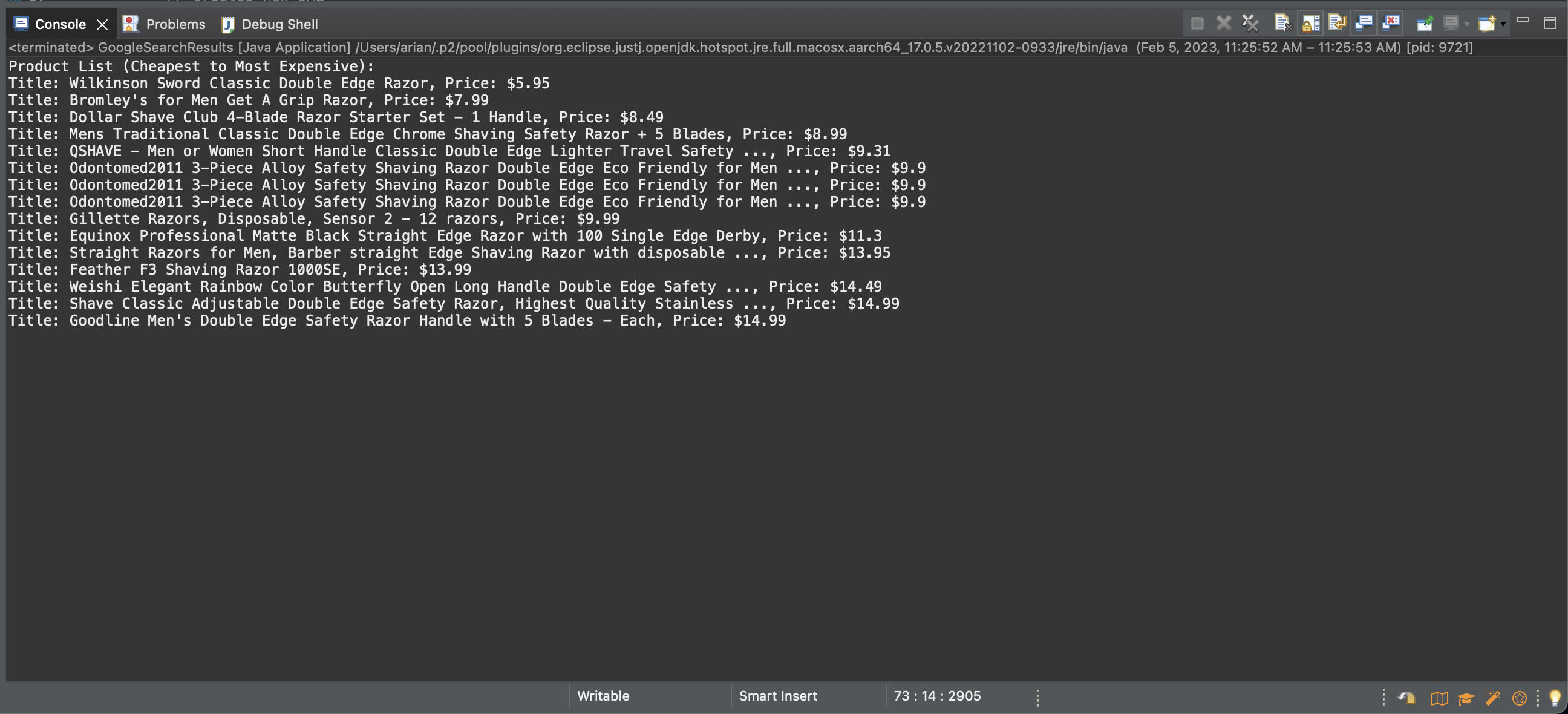1568x714 pixels.
Task: Clear the console output
Action: pos(1283,24)
